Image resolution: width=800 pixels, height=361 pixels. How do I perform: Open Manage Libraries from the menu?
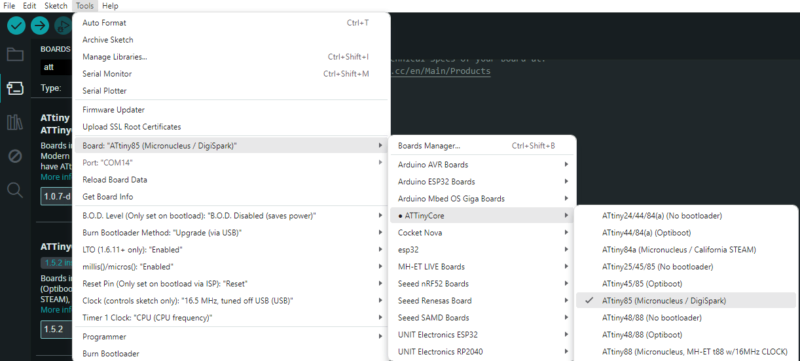click(x=232, y=57)
